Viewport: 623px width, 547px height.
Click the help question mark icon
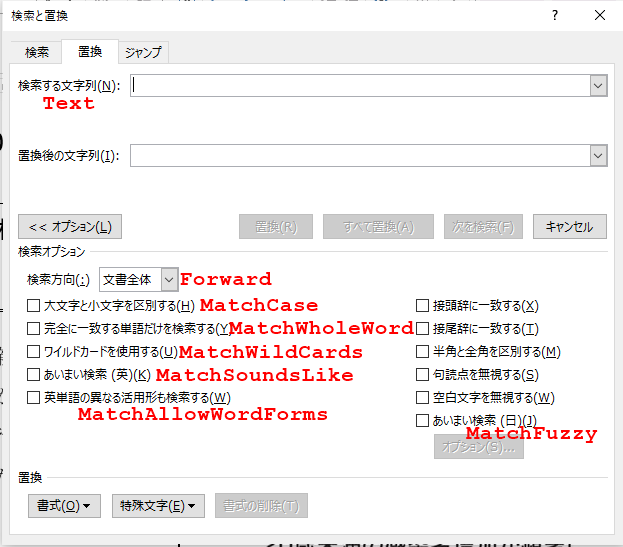tap(555, 15)
